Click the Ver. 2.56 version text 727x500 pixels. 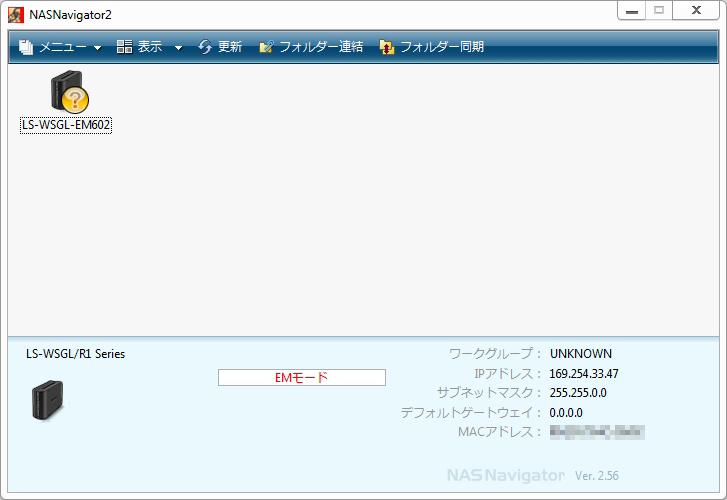click(597, 476)
